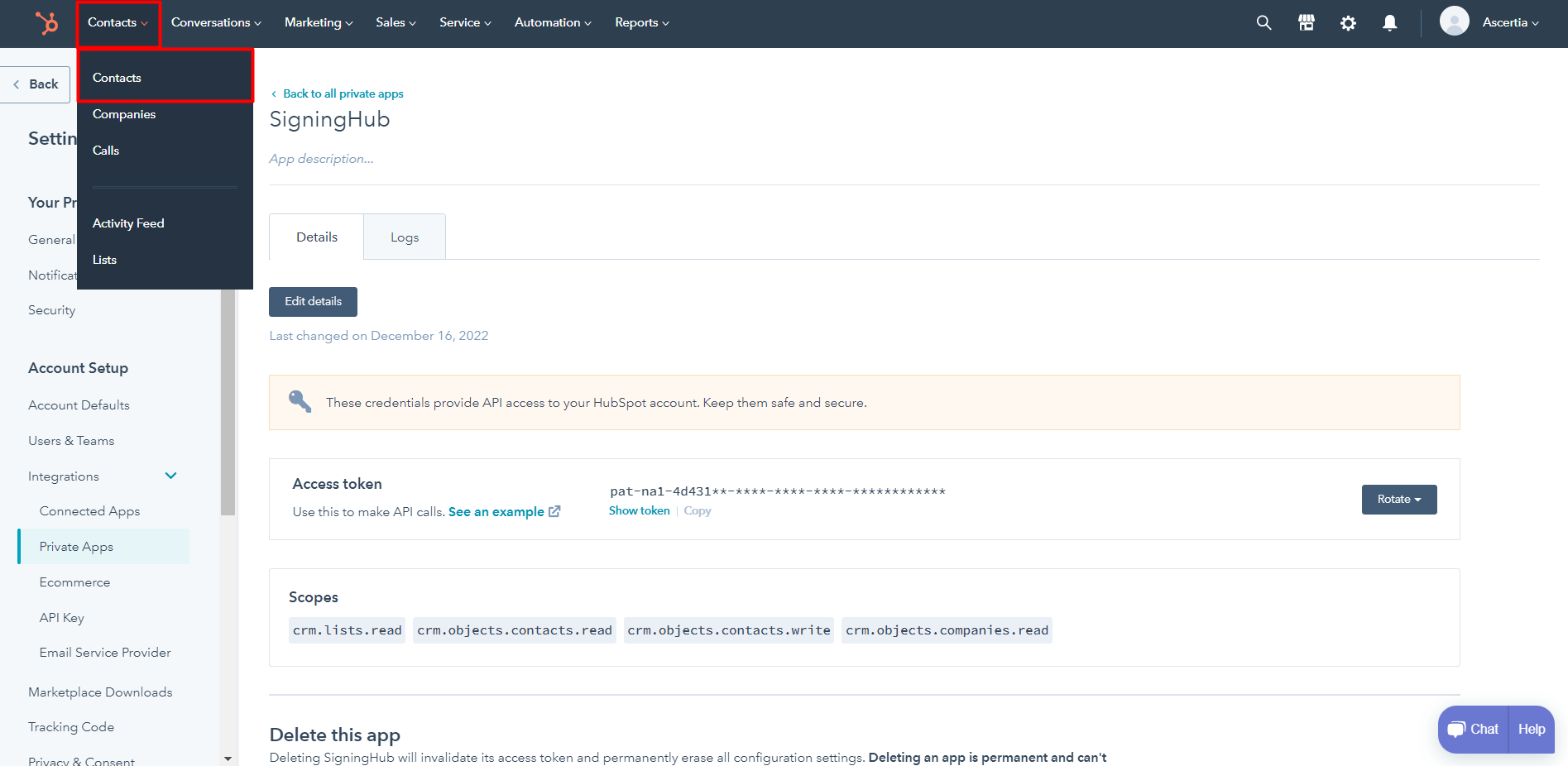Expand the Conversations menu
The height and width of the screenshot is (766, 1568).
[x=216, y=22]
